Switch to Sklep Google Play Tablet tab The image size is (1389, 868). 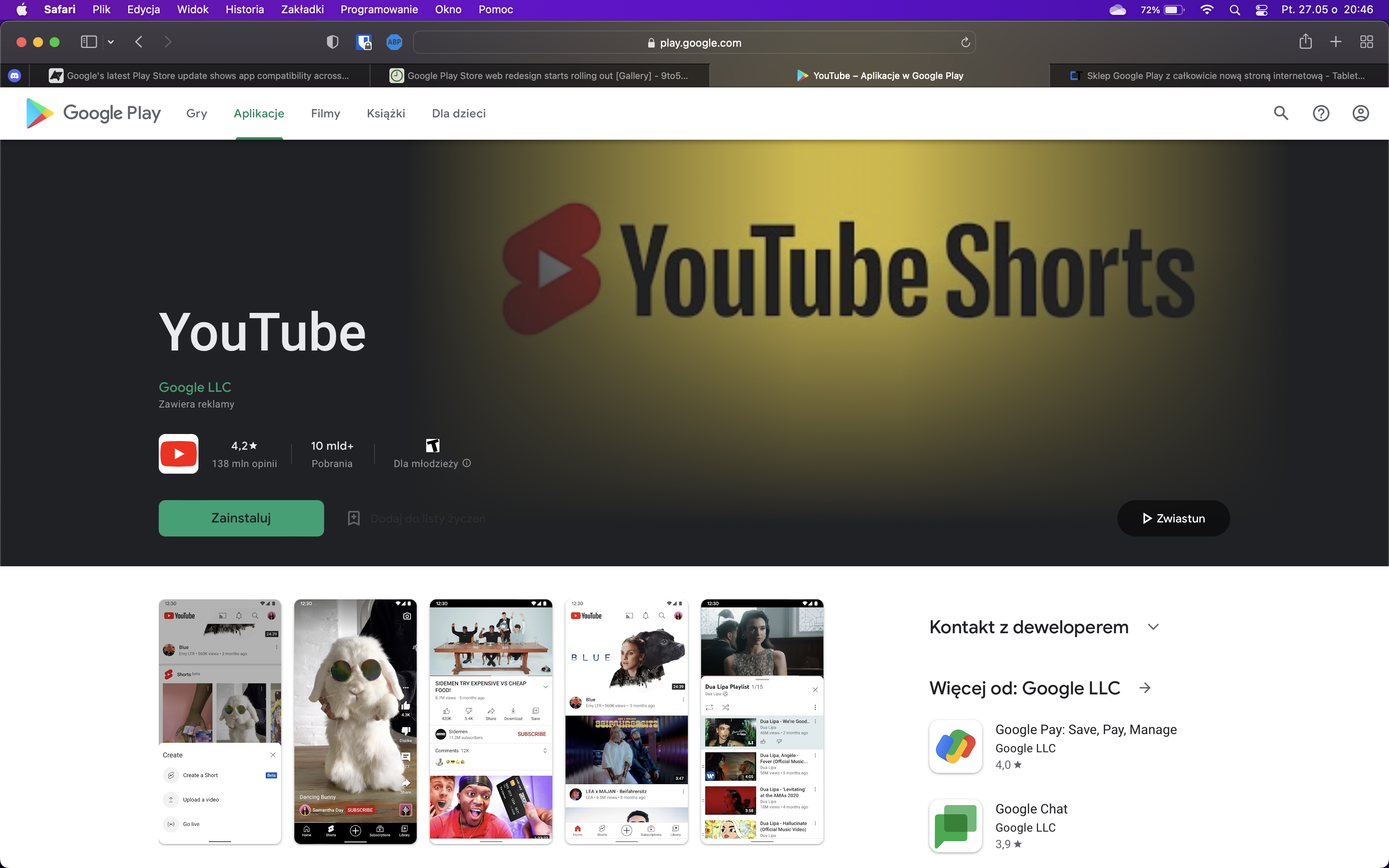coord(1219,75)
